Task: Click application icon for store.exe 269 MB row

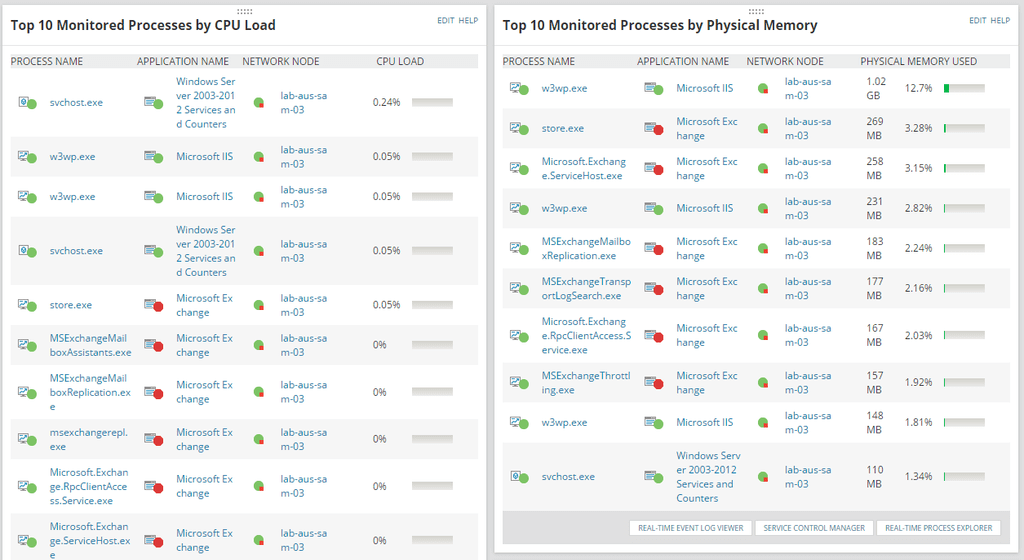Action: [x=654, y=129]
